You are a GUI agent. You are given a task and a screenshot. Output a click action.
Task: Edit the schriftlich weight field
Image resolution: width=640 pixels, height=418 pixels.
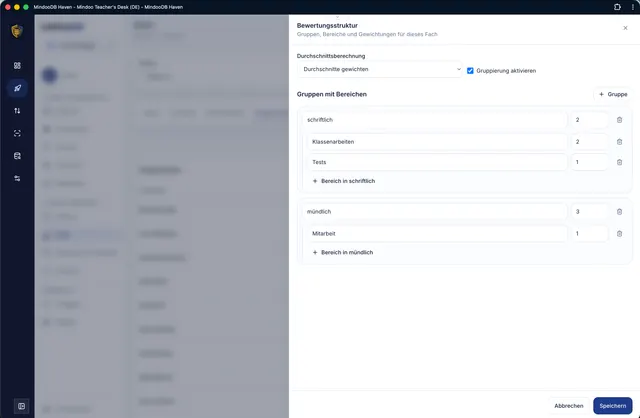click(x=589, y=120)
